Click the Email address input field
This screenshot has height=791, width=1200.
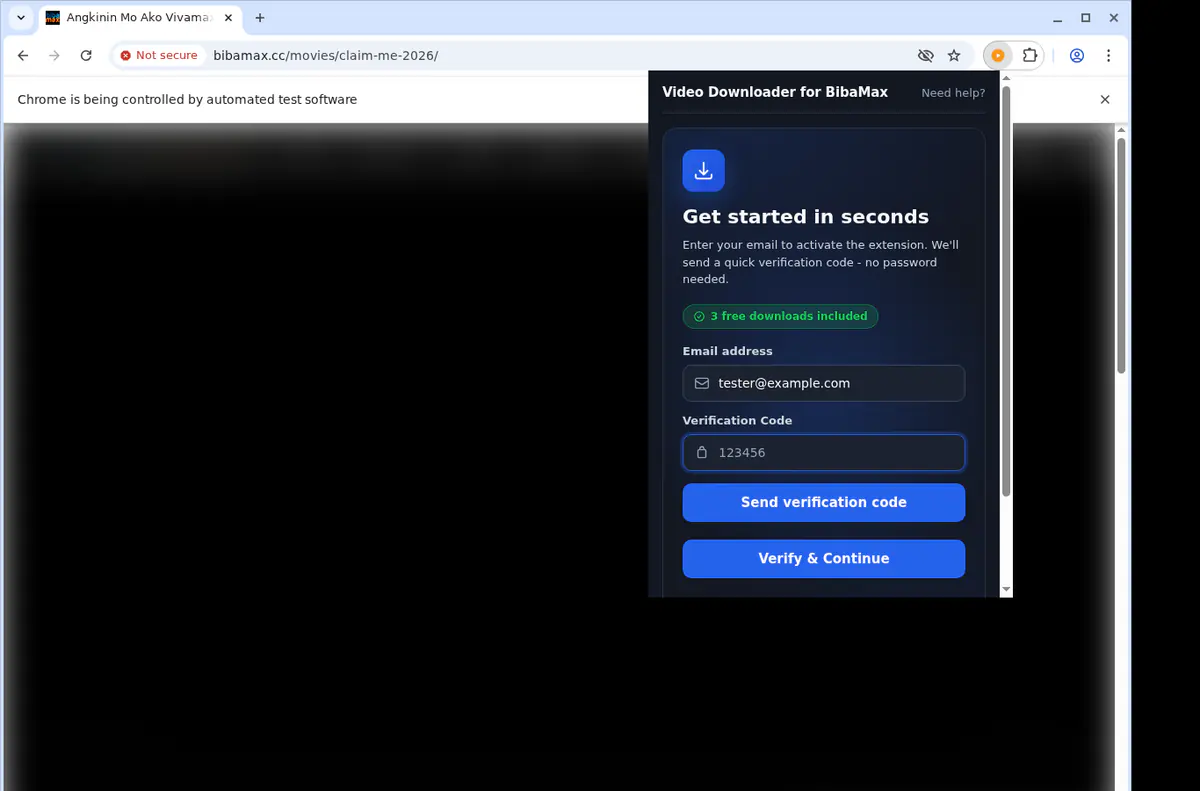(824, 383)
